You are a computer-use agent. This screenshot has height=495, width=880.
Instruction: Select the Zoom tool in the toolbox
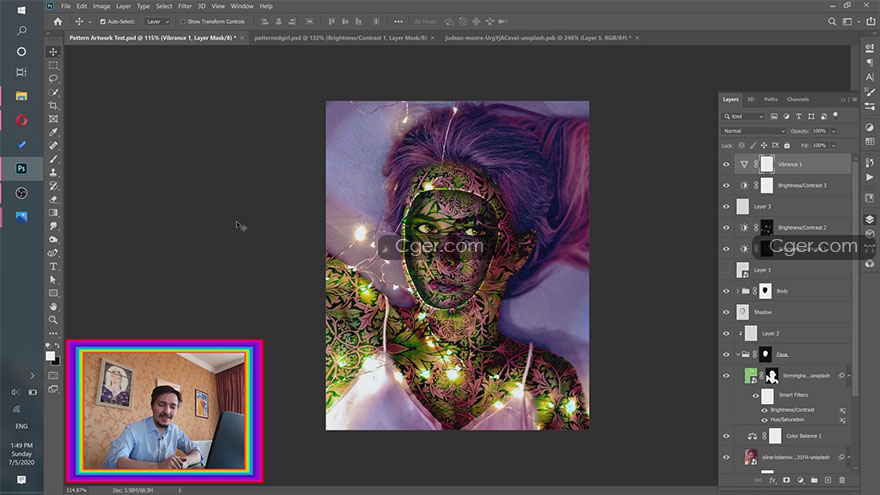53,320
